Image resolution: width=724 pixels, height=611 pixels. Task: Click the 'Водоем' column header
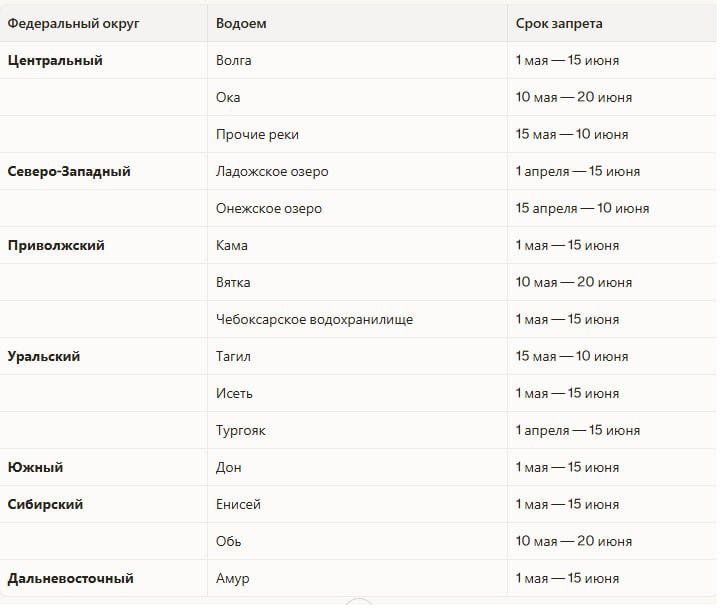241,24
